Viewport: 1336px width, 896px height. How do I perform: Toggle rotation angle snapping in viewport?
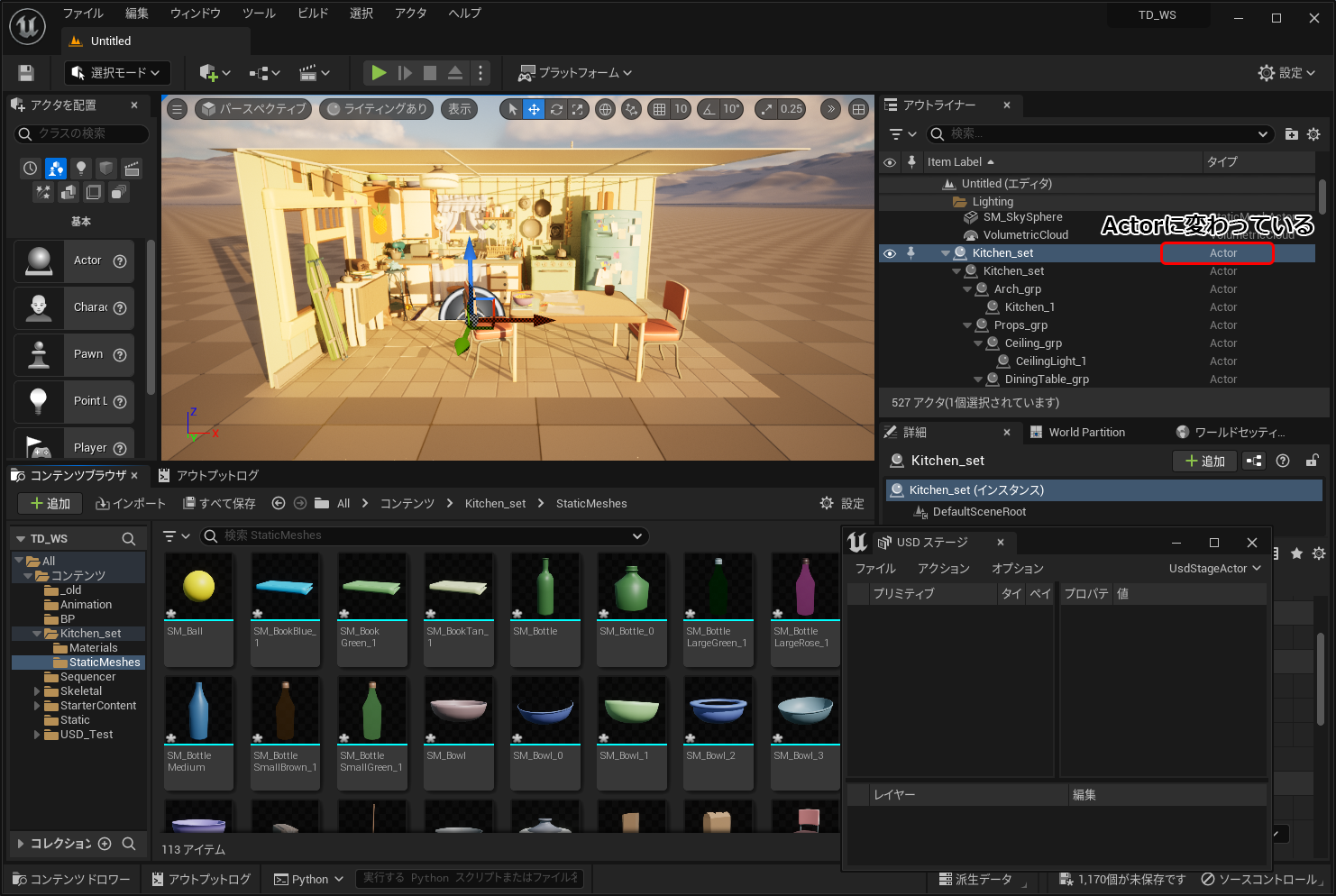tap(709, 109)
